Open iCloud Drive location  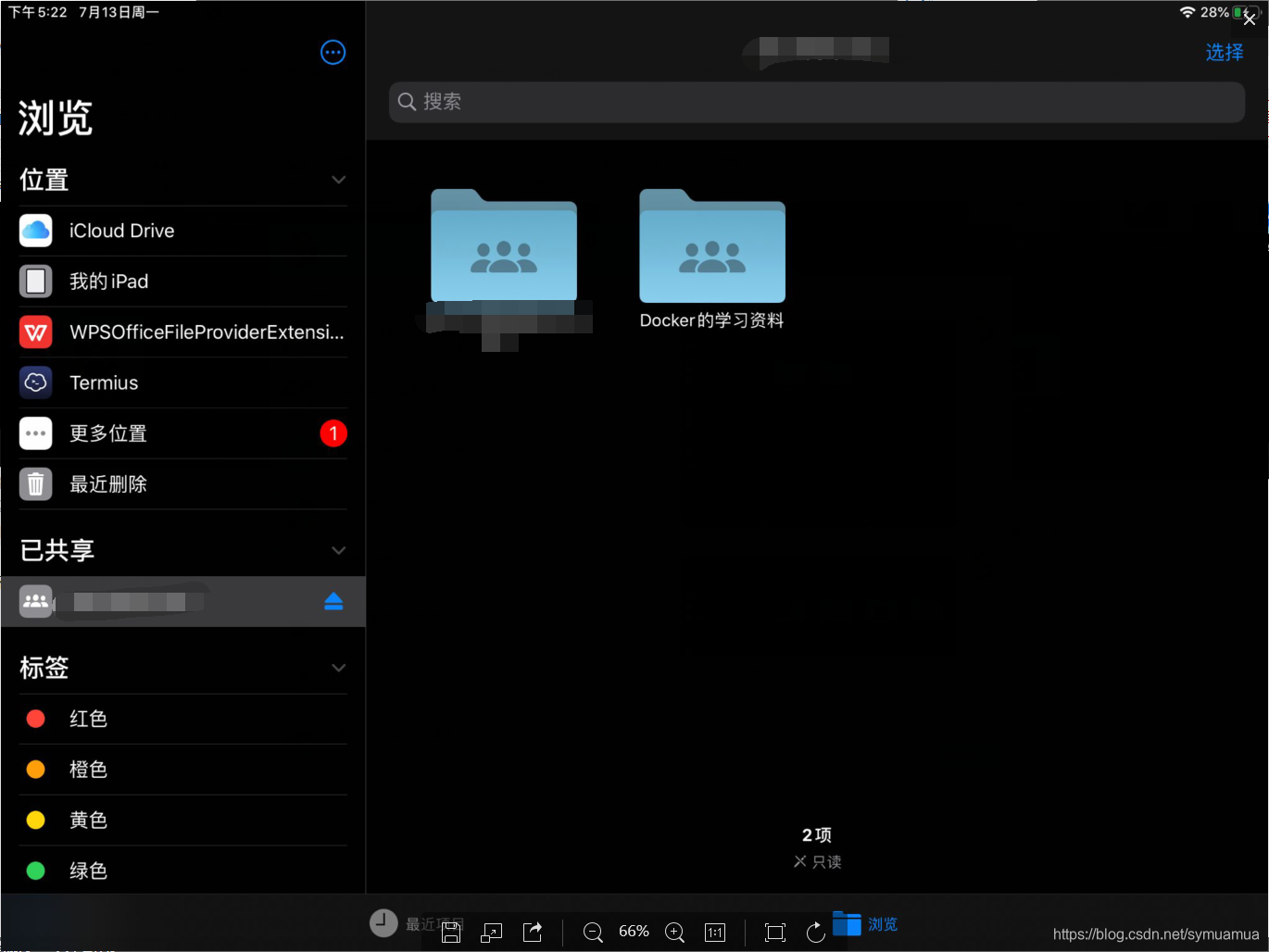coord(183,231)
